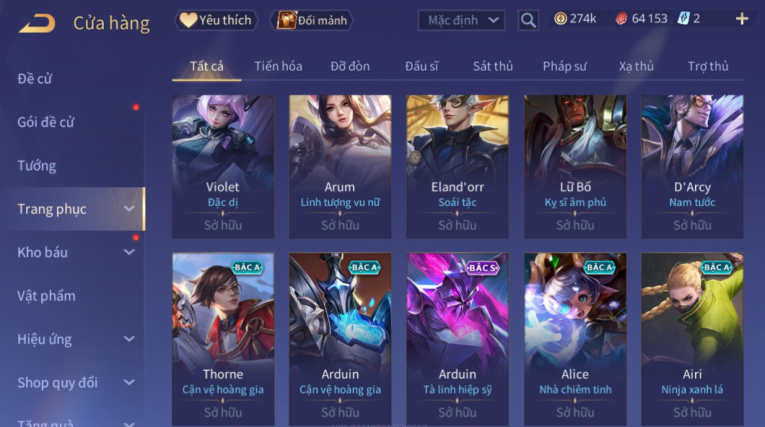Expand the Hiệu ứng sidebar section
Screen dimensions: 765x427
[x=129, y=339]
